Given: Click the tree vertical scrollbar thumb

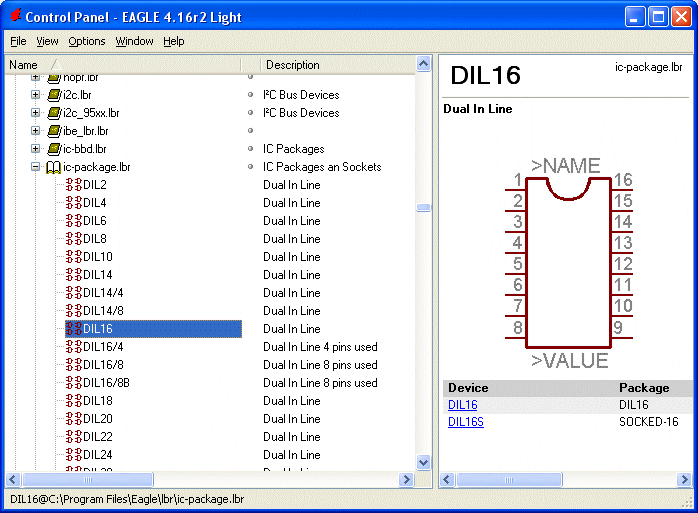Looking at the screenshot, I should 423,208.
